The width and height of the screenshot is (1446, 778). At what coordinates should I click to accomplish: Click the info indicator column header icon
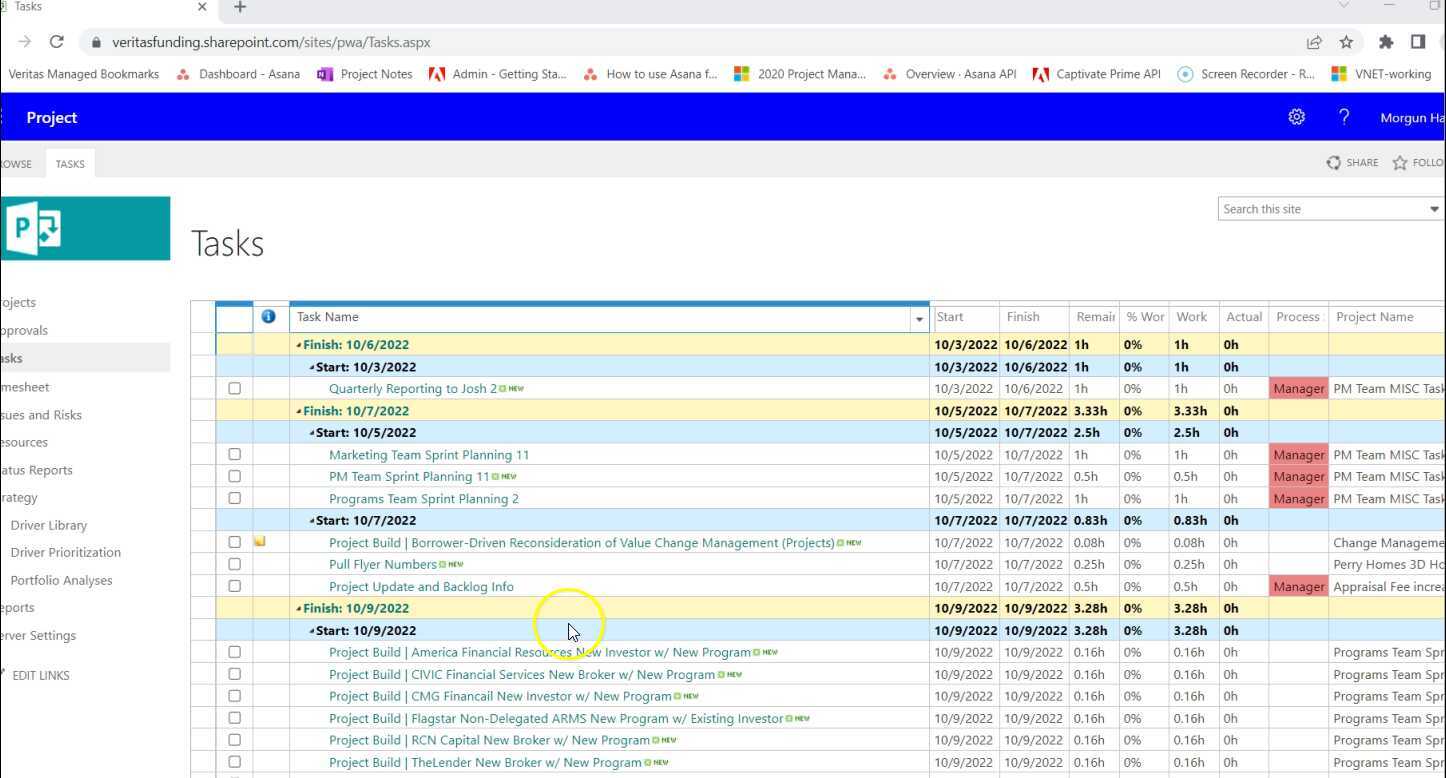268,317
